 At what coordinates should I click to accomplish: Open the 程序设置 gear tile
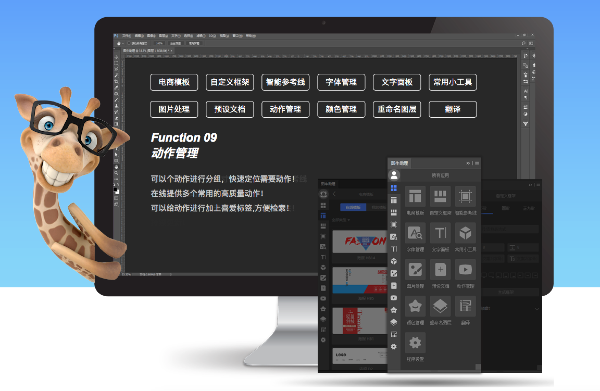[x=415, y=342]
